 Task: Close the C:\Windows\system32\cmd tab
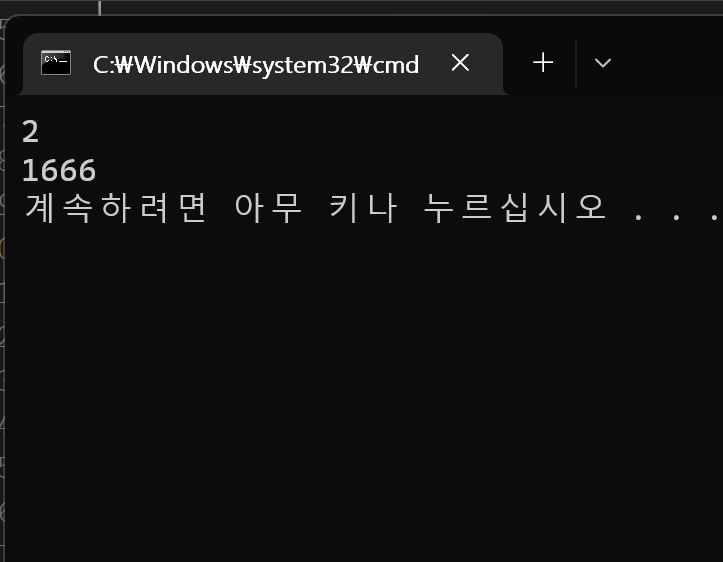[460, 63]
